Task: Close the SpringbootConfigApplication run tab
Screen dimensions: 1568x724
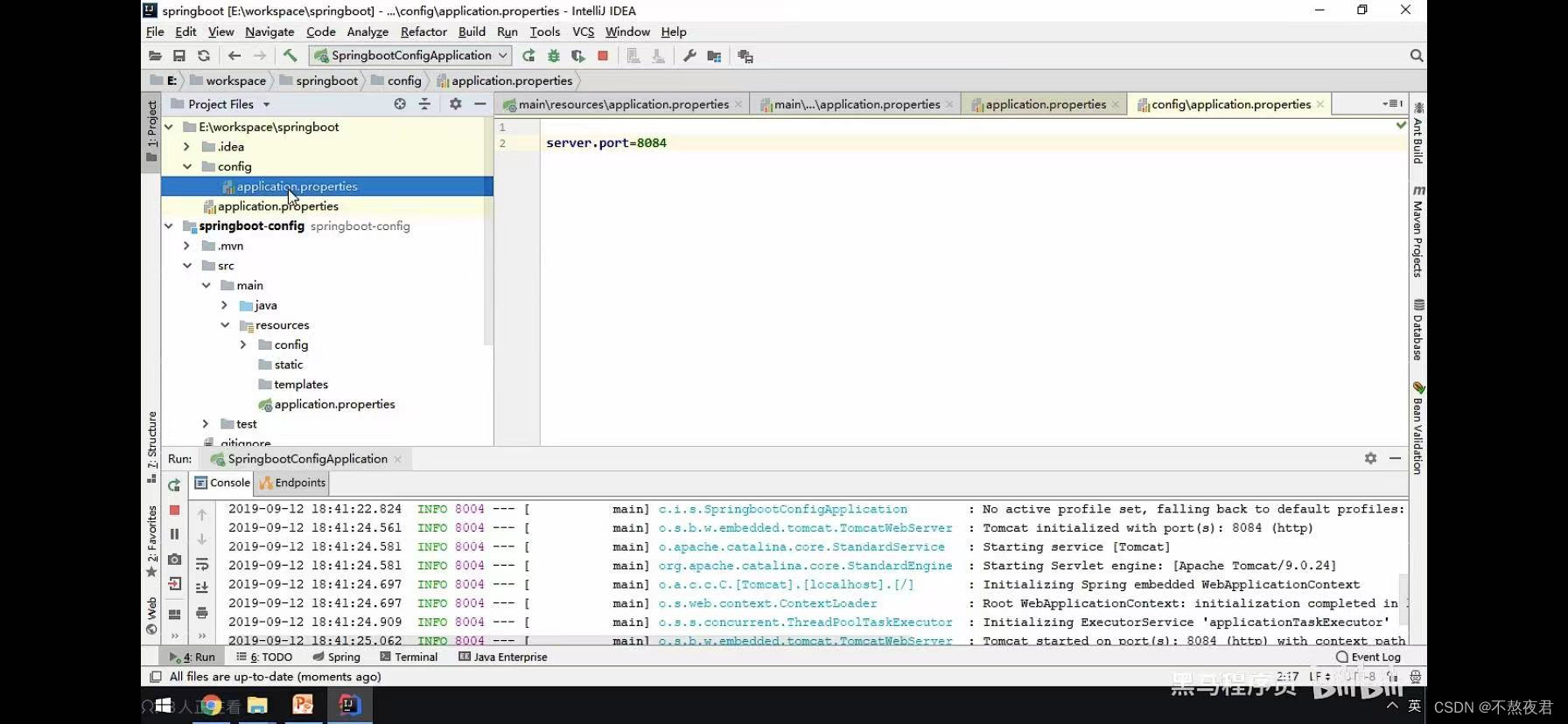Action: tap(398, 459)
